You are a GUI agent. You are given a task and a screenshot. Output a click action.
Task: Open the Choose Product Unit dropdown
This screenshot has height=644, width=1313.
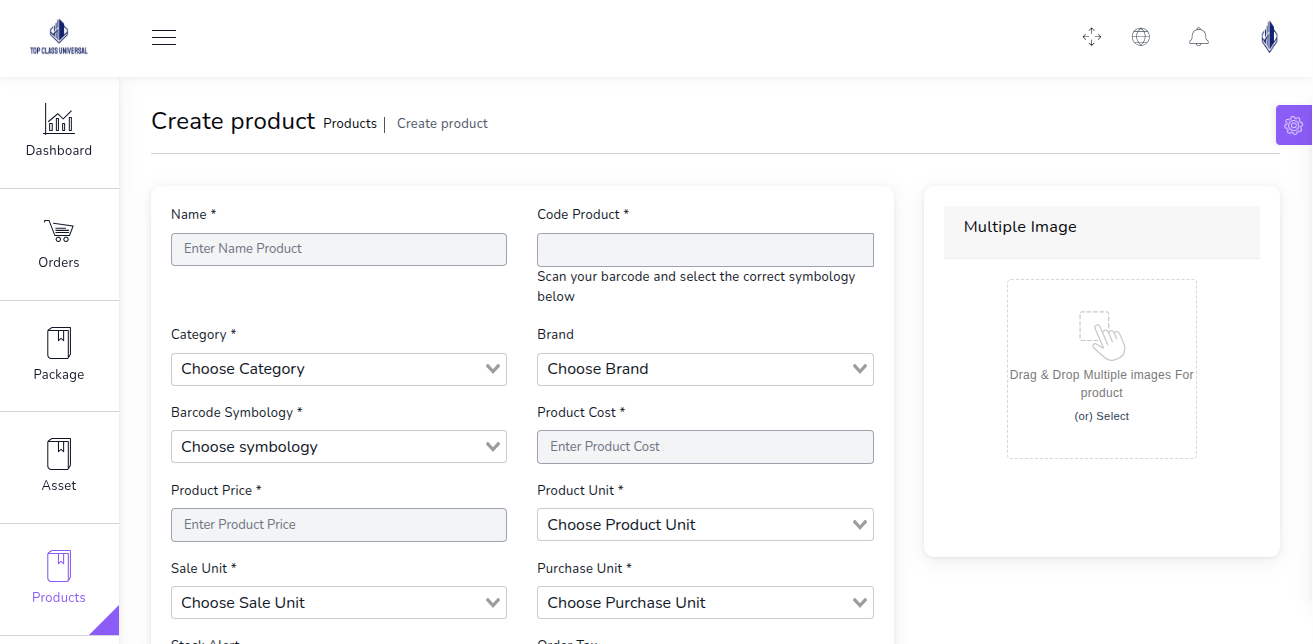[705, 525]
